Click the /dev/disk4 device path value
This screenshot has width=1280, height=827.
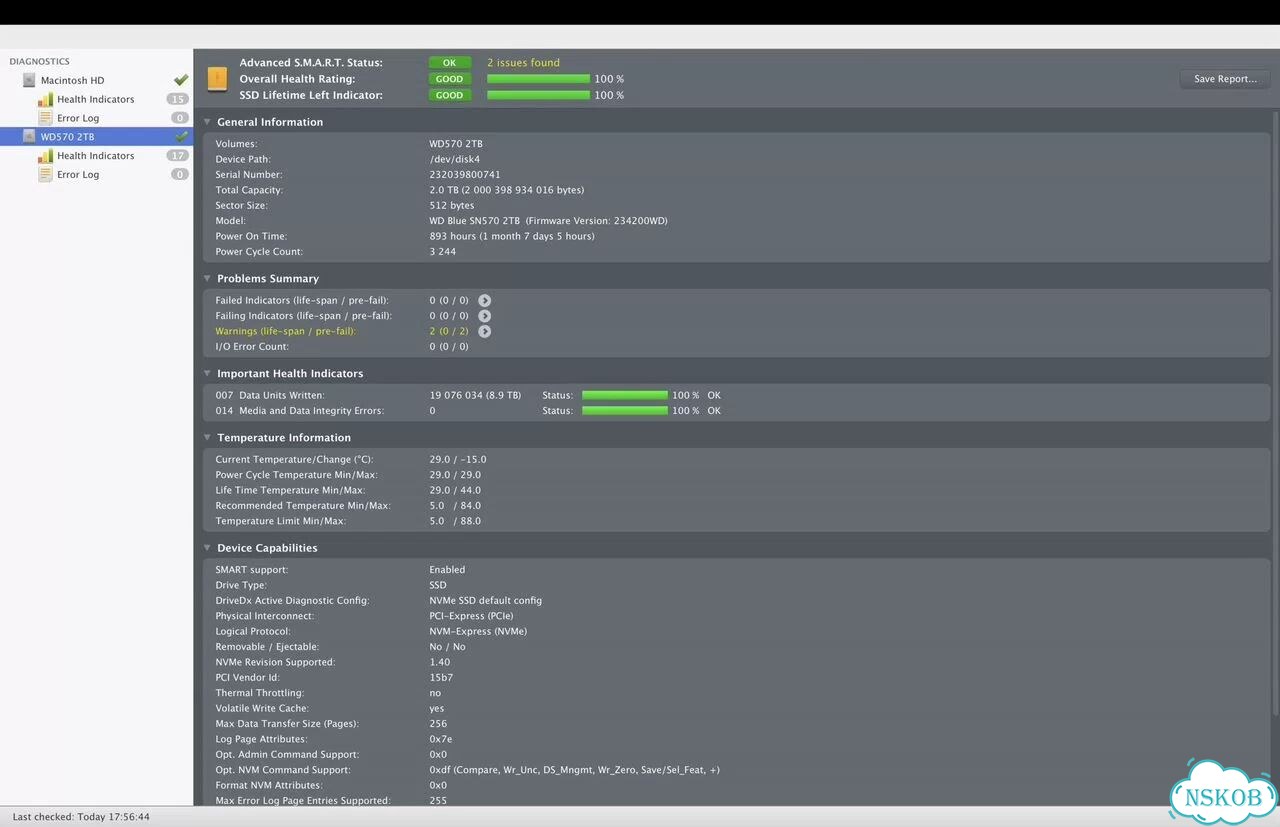(455, 159)
